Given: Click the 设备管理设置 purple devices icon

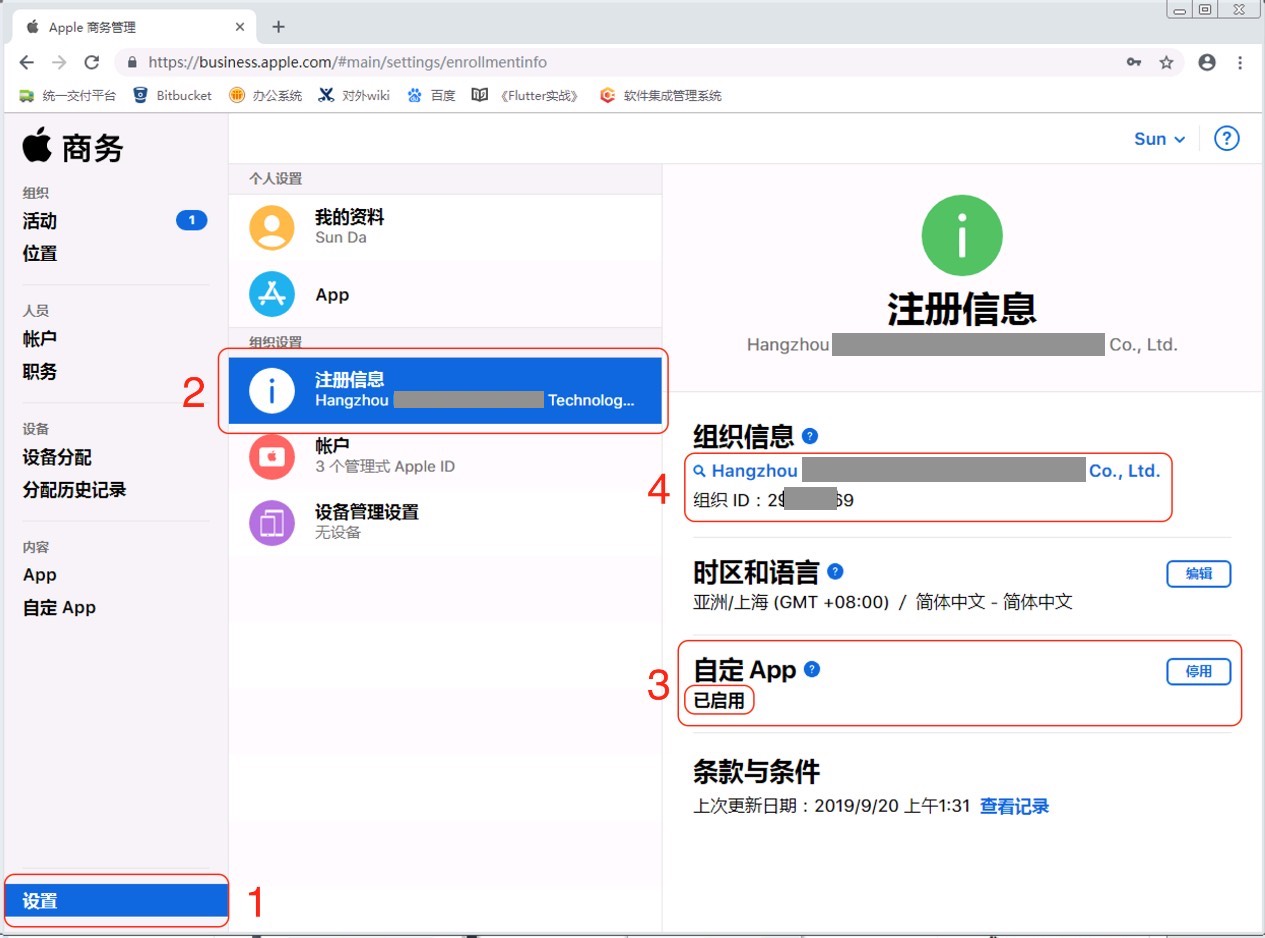Looking at the screenshot, I should pos(272,522).
